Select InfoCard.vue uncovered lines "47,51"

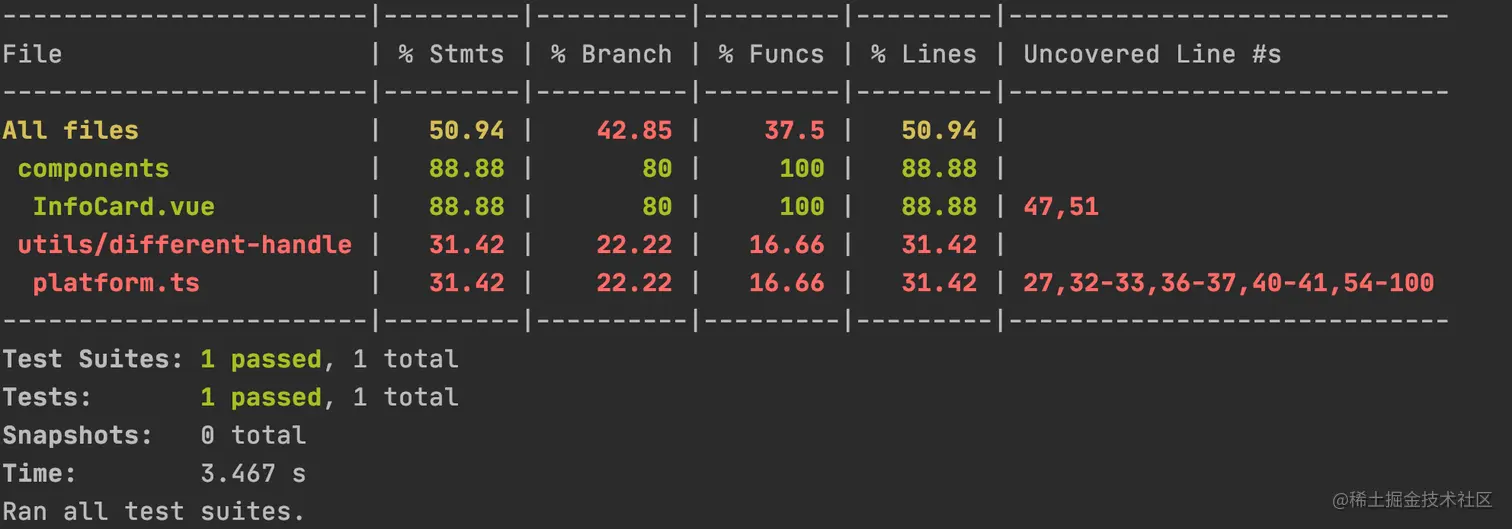[1061, 207]
